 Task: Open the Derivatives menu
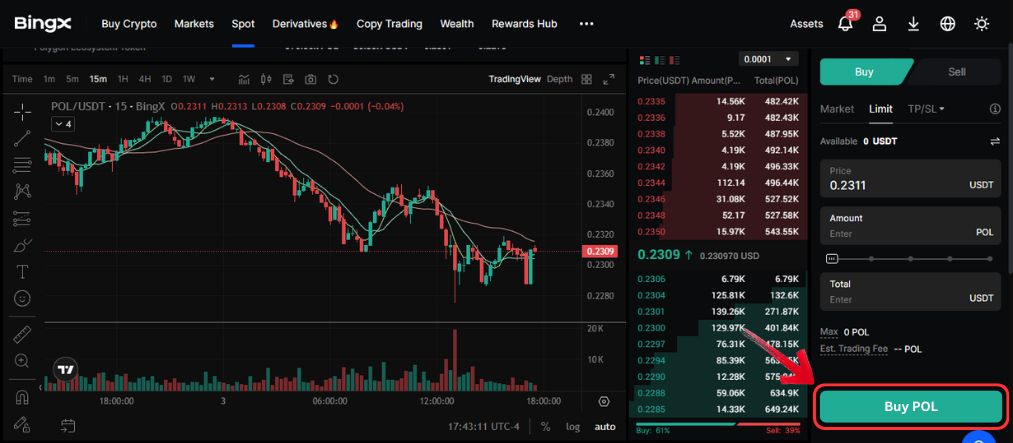tap(305, 24)
